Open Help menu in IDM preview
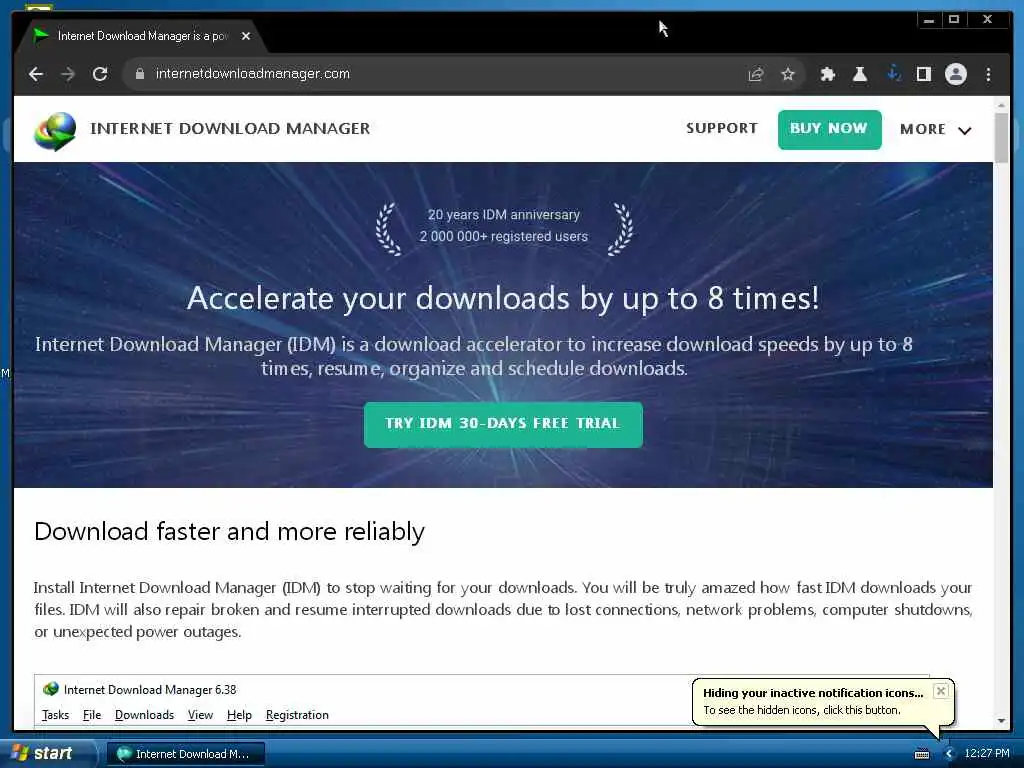 [x=239, y=715]
